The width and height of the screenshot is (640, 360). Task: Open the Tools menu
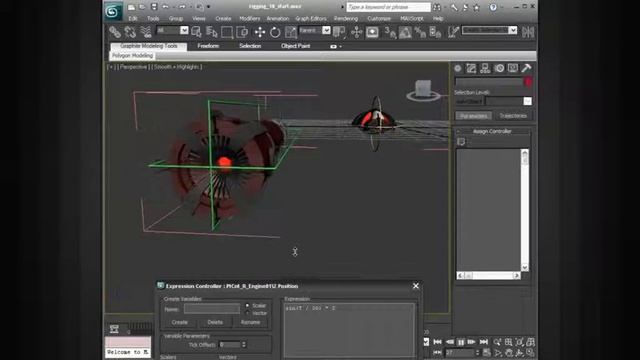tap(153, 18)
